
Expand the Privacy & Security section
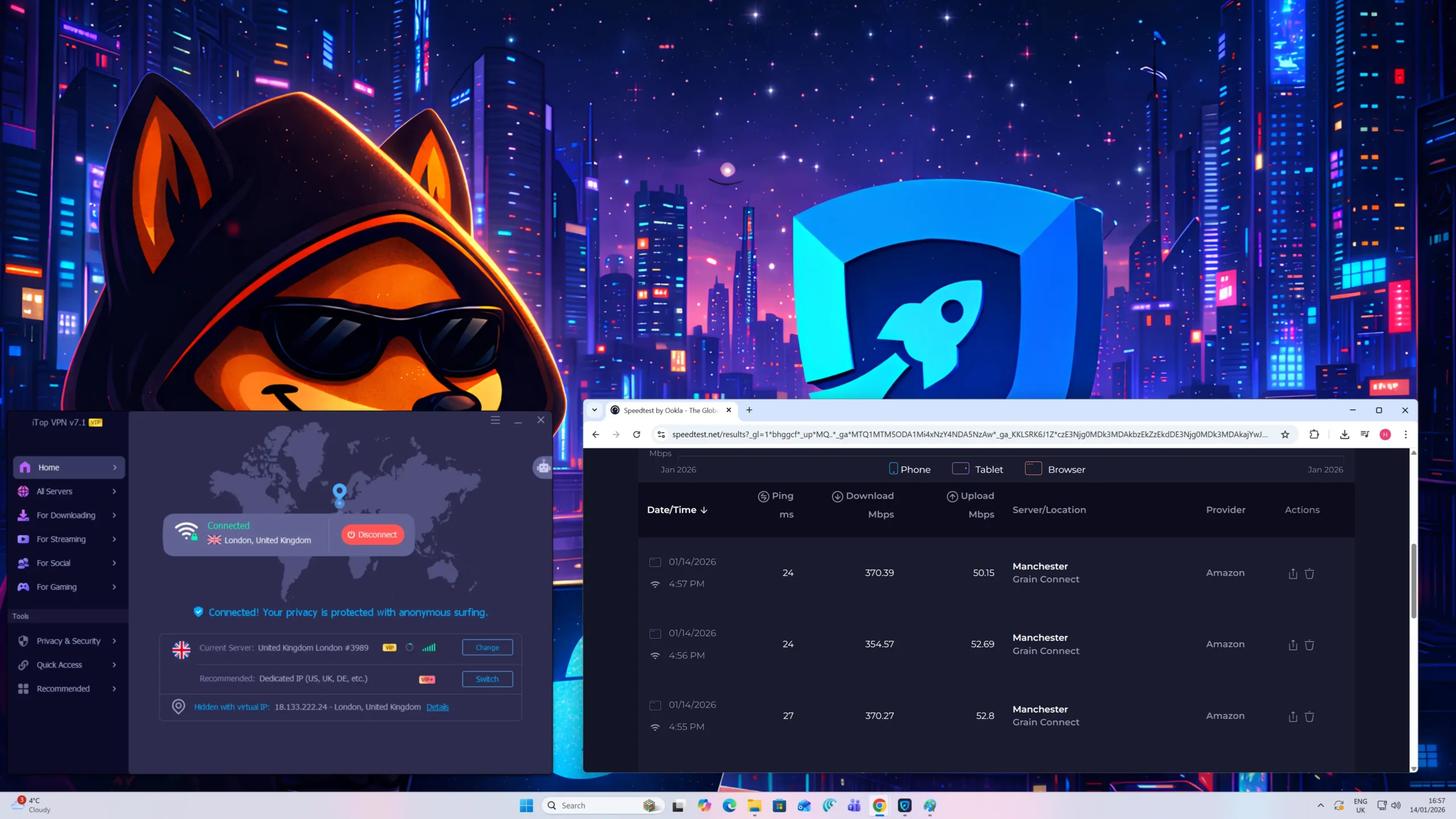tap(68, 641)
